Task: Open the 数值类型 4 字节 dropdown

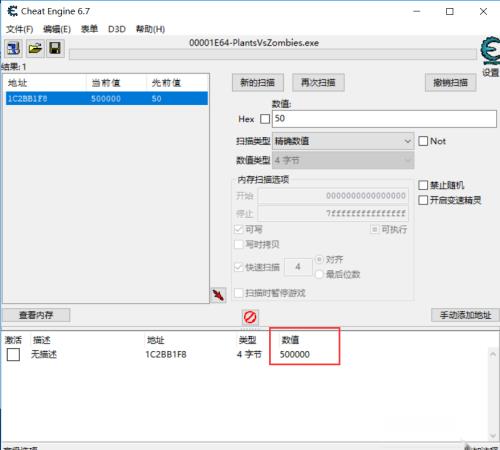Action: point(343,160)
